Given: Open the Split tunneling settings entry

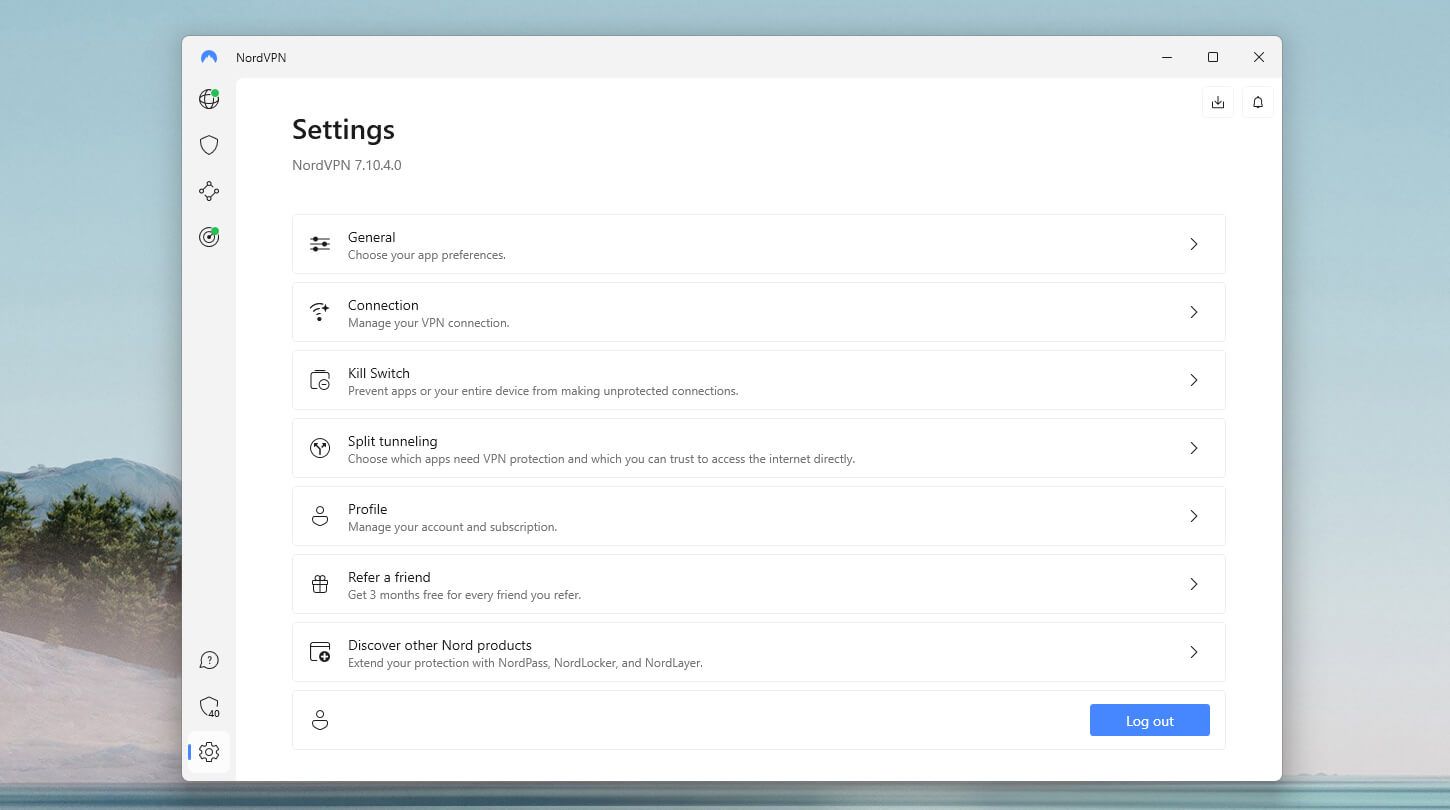Looking at the screenshot, I should tap(759, 448).
